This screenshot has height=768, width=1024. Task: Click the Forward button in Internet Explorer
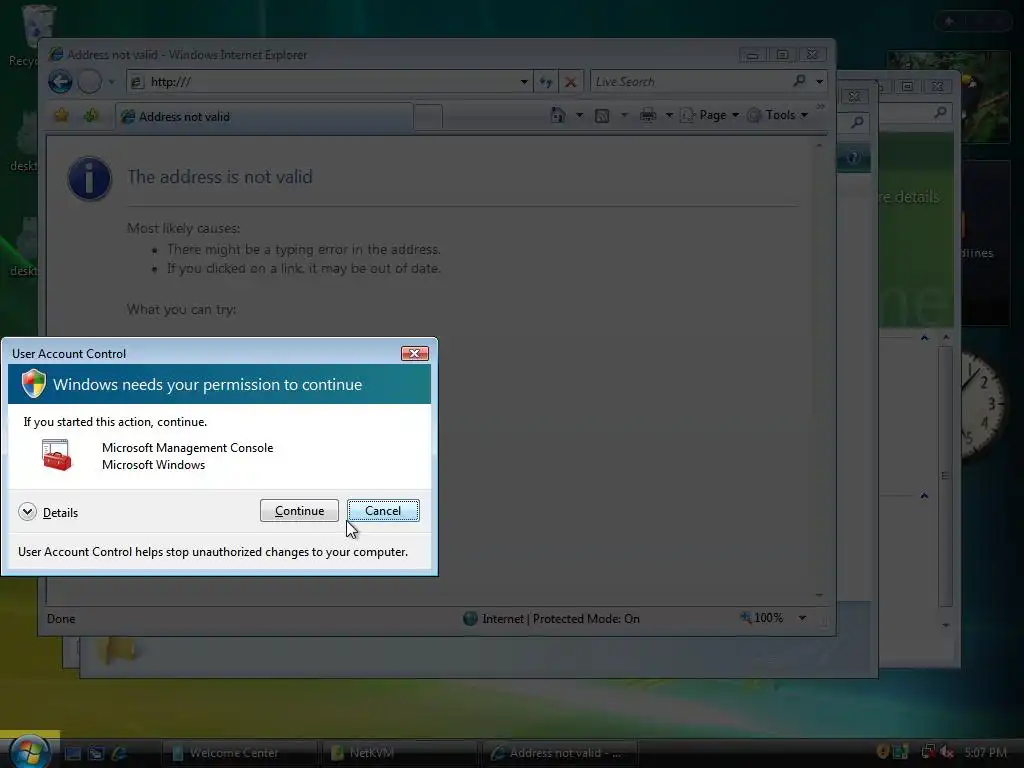(x=89, y=82)
